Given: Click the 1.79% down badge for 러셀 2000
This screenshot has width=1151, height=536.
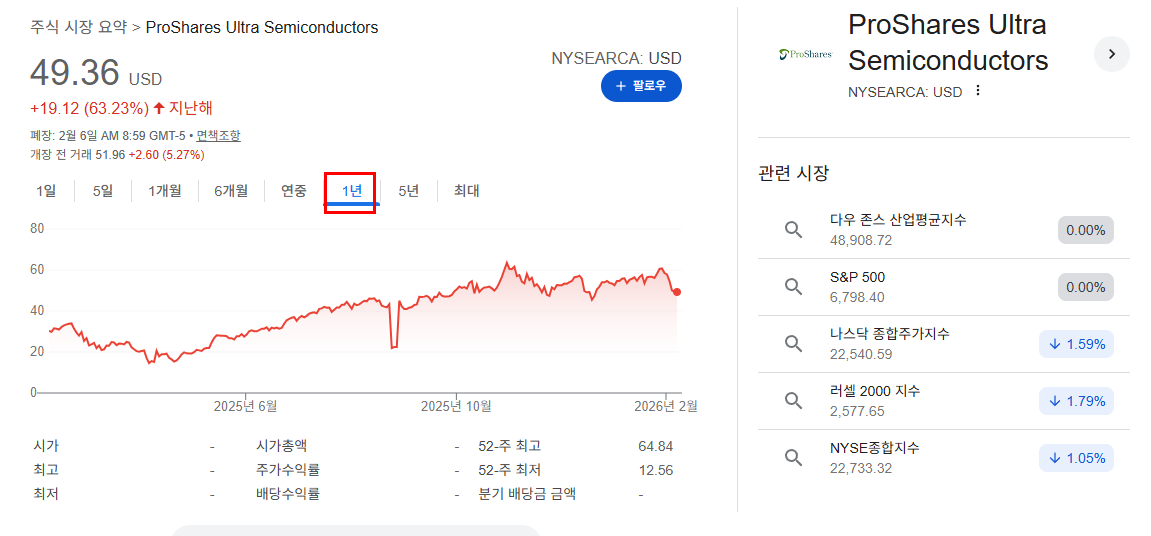Looking at the screenshot, I should point(1077,401).
